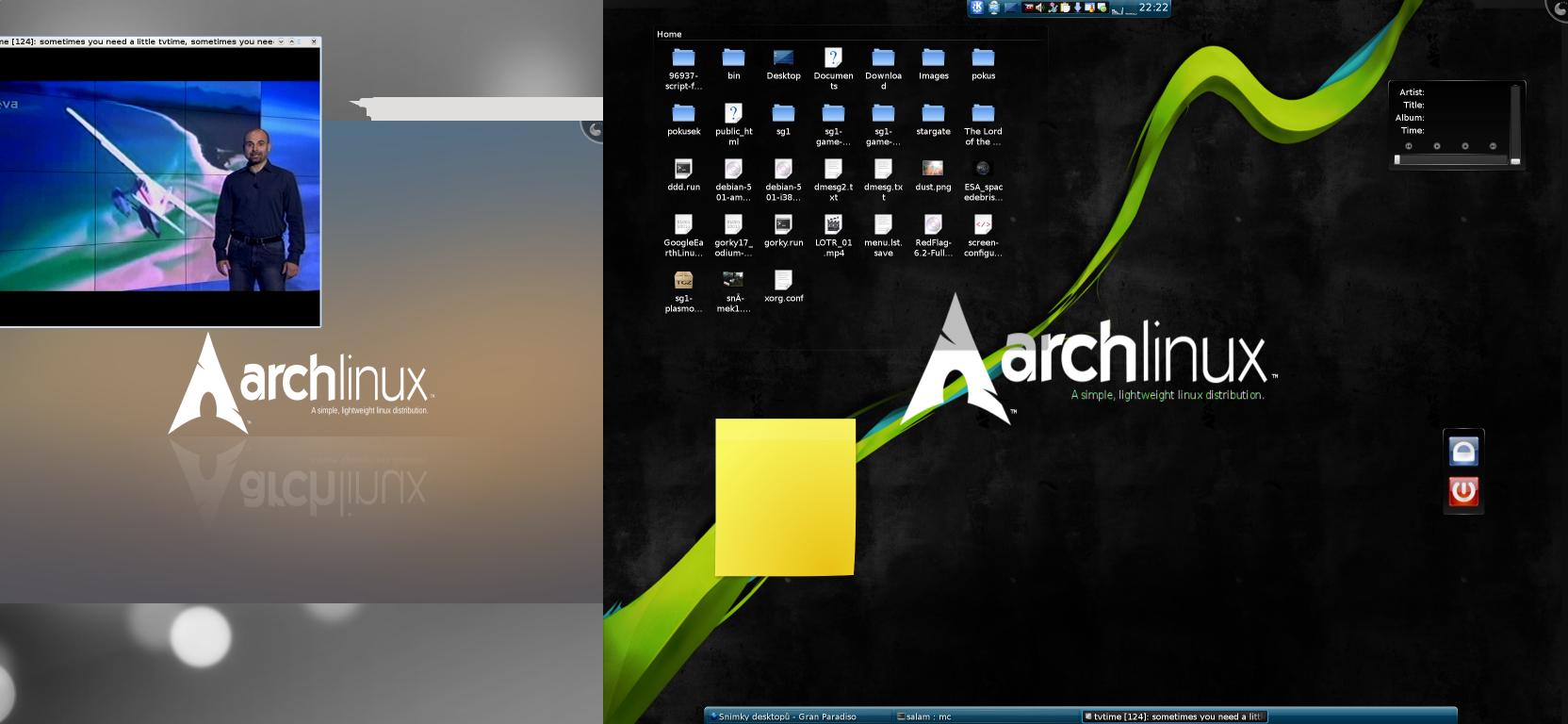Open the KDE application launcher menu
Image resolution: width=1568 pixels, height=724 pixels.
[x=977, y=8]
